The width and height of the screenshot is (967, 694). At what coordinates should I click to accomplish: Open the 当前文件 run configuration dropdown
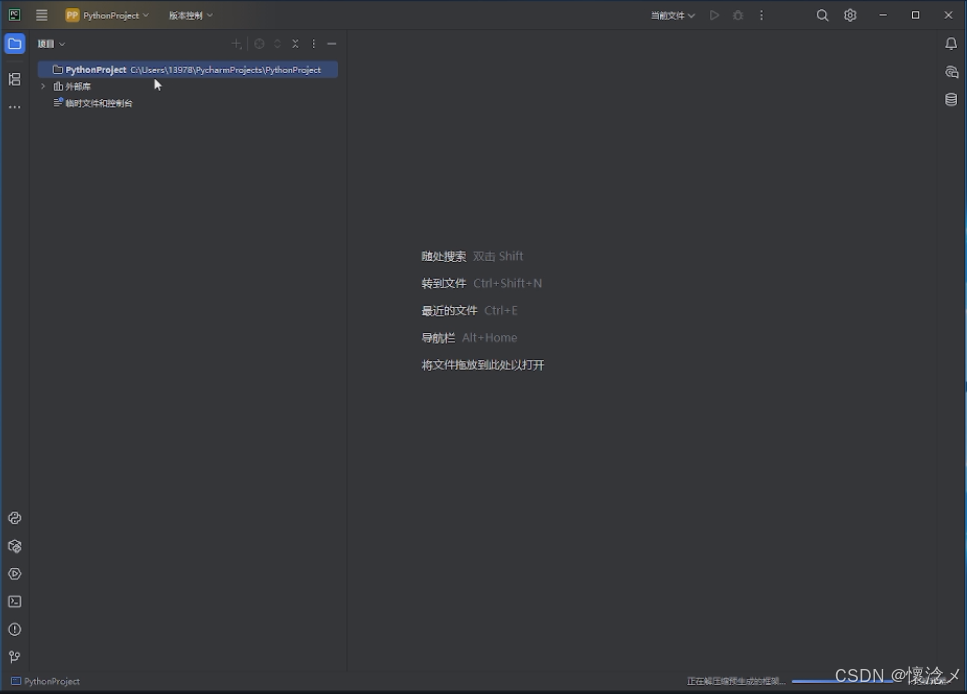click(x=671, y=15)
